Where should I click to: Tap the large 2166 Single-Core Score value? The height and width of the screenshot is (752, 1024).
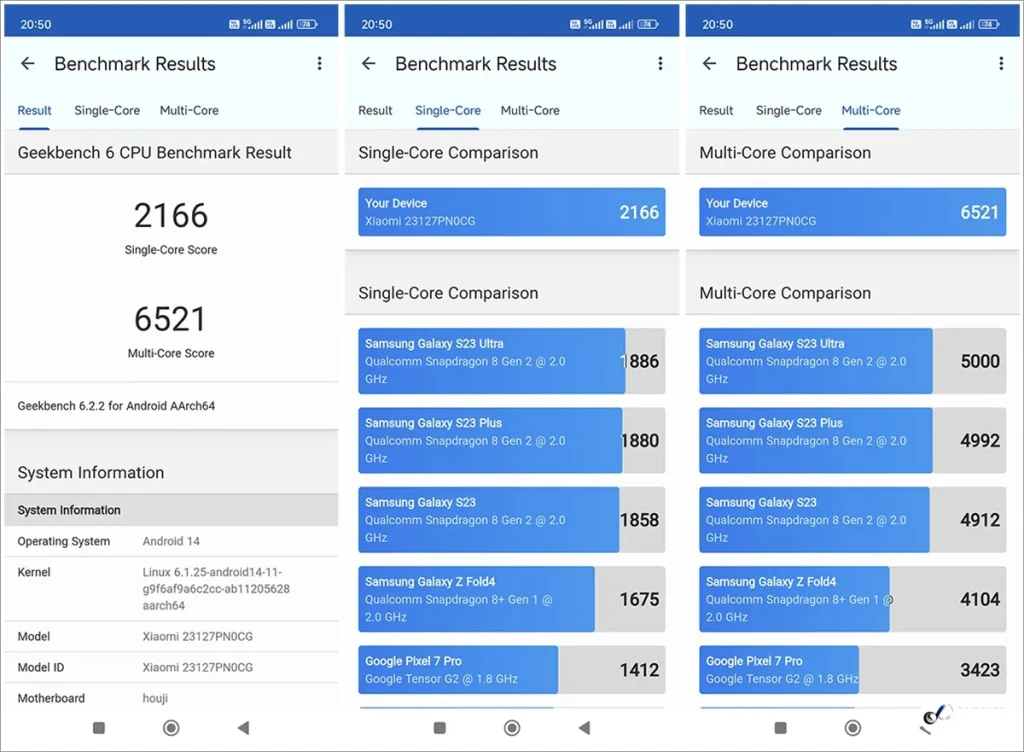tap(171, 215)
